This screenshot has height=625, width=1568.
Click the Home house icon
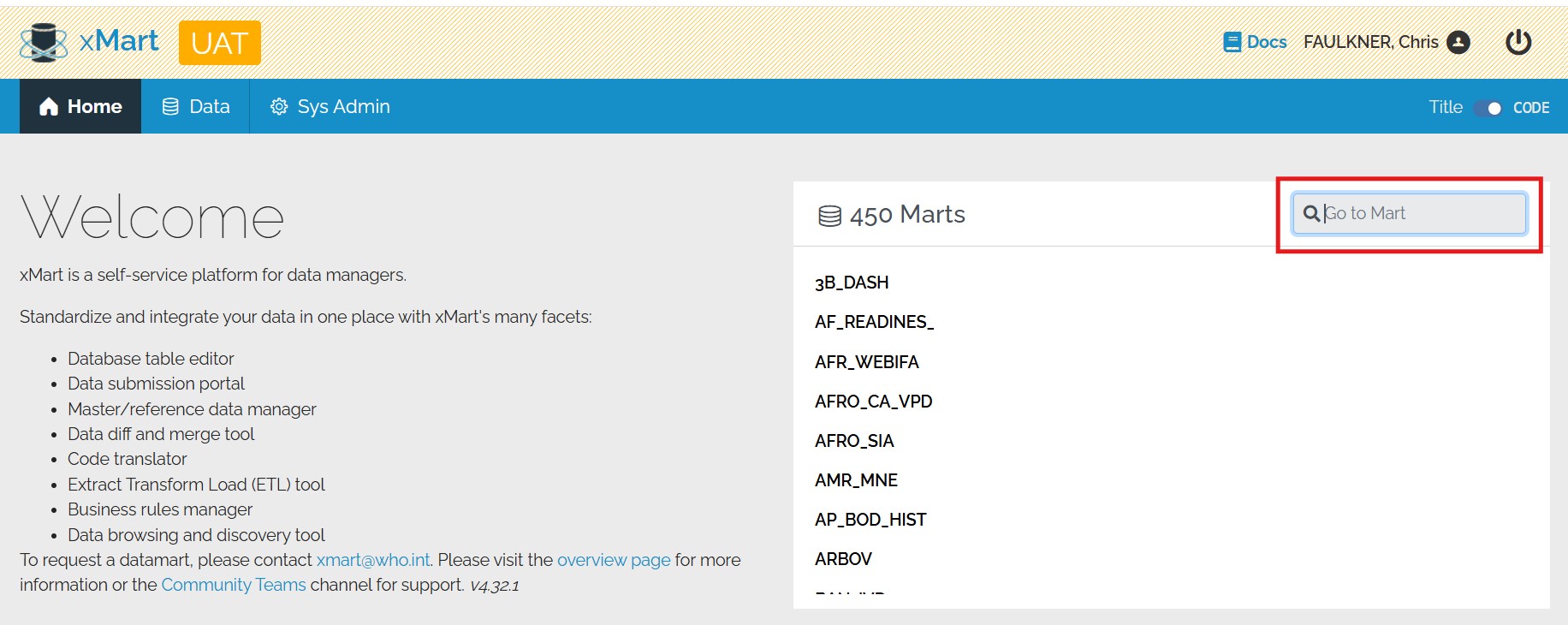(49, 106)
